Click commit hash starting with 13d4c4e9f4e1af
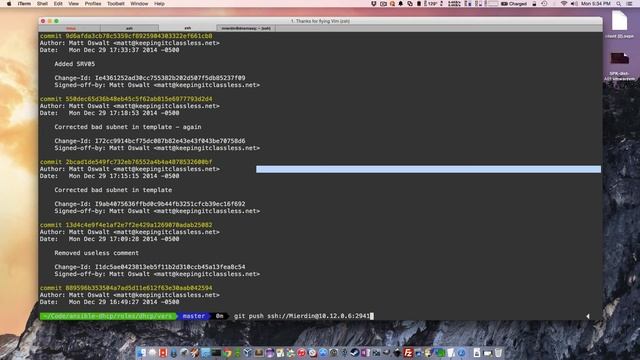This screenshot has width=640, height=360. (x=139, y=225)
